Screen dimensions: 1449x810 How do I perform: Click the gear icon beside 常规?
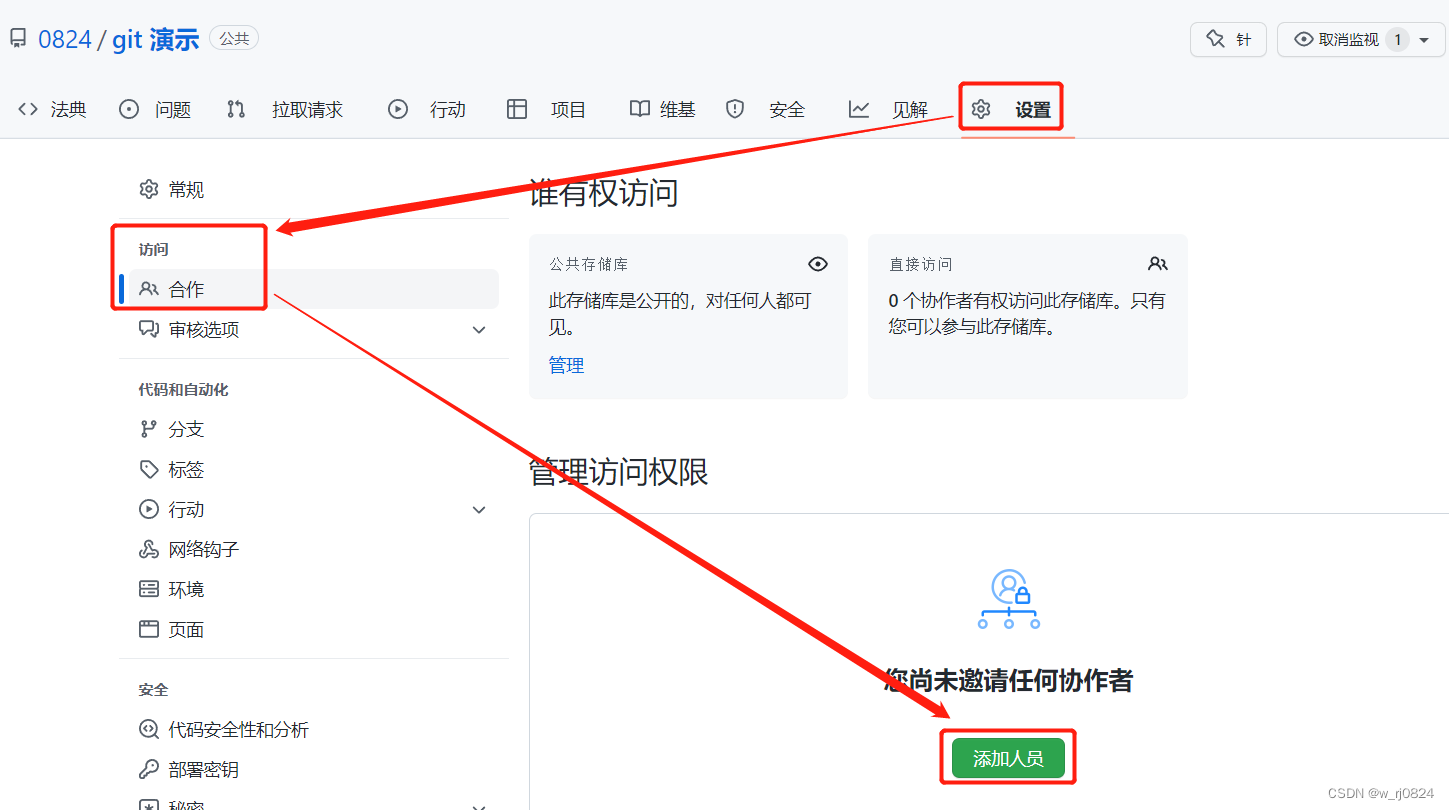149,189
